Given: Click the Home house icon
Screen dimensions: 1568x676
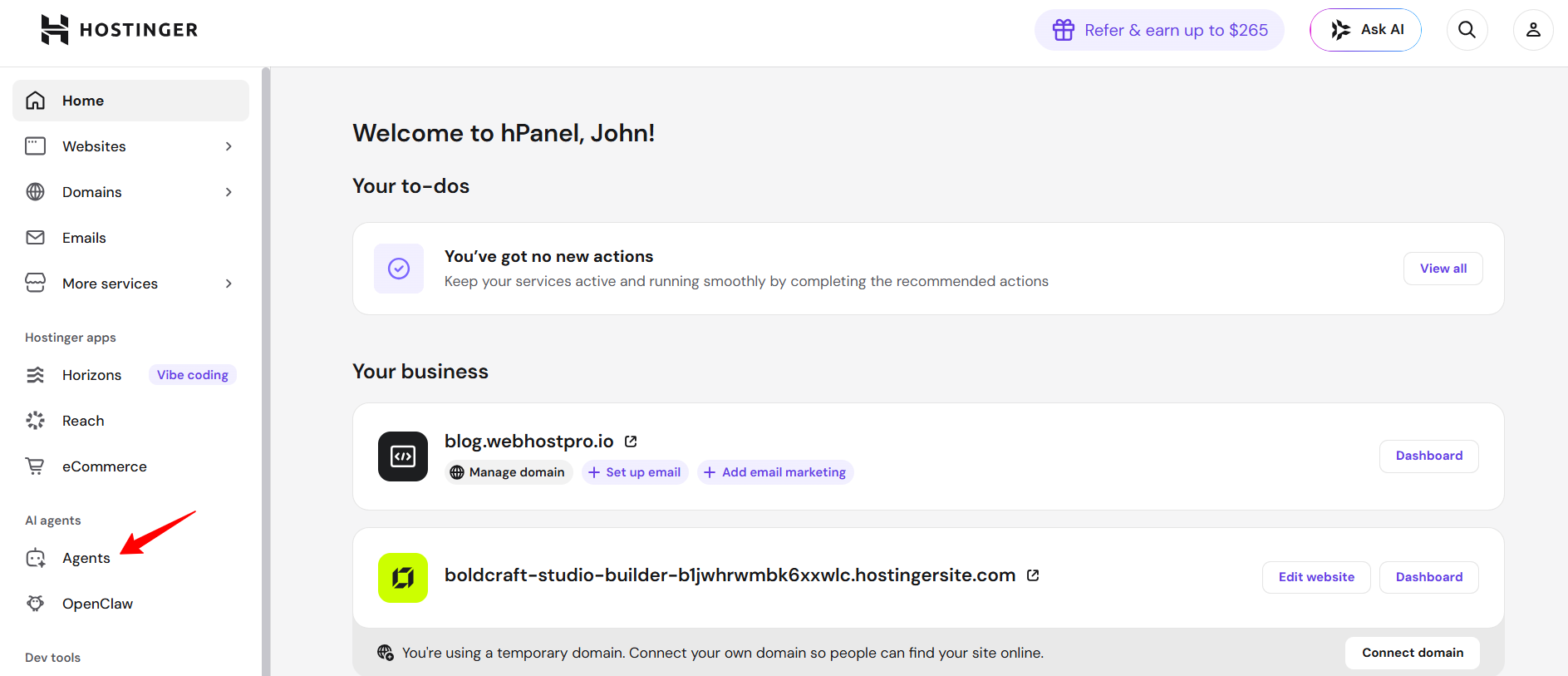Looking at the screenshot, I should (36, 101).
